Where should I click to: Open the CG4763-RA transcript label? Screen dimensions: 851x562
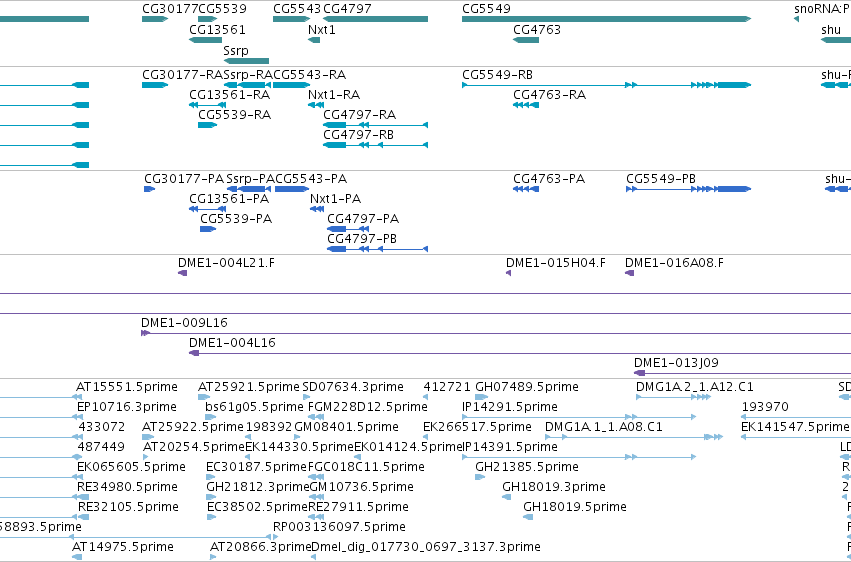549,94
